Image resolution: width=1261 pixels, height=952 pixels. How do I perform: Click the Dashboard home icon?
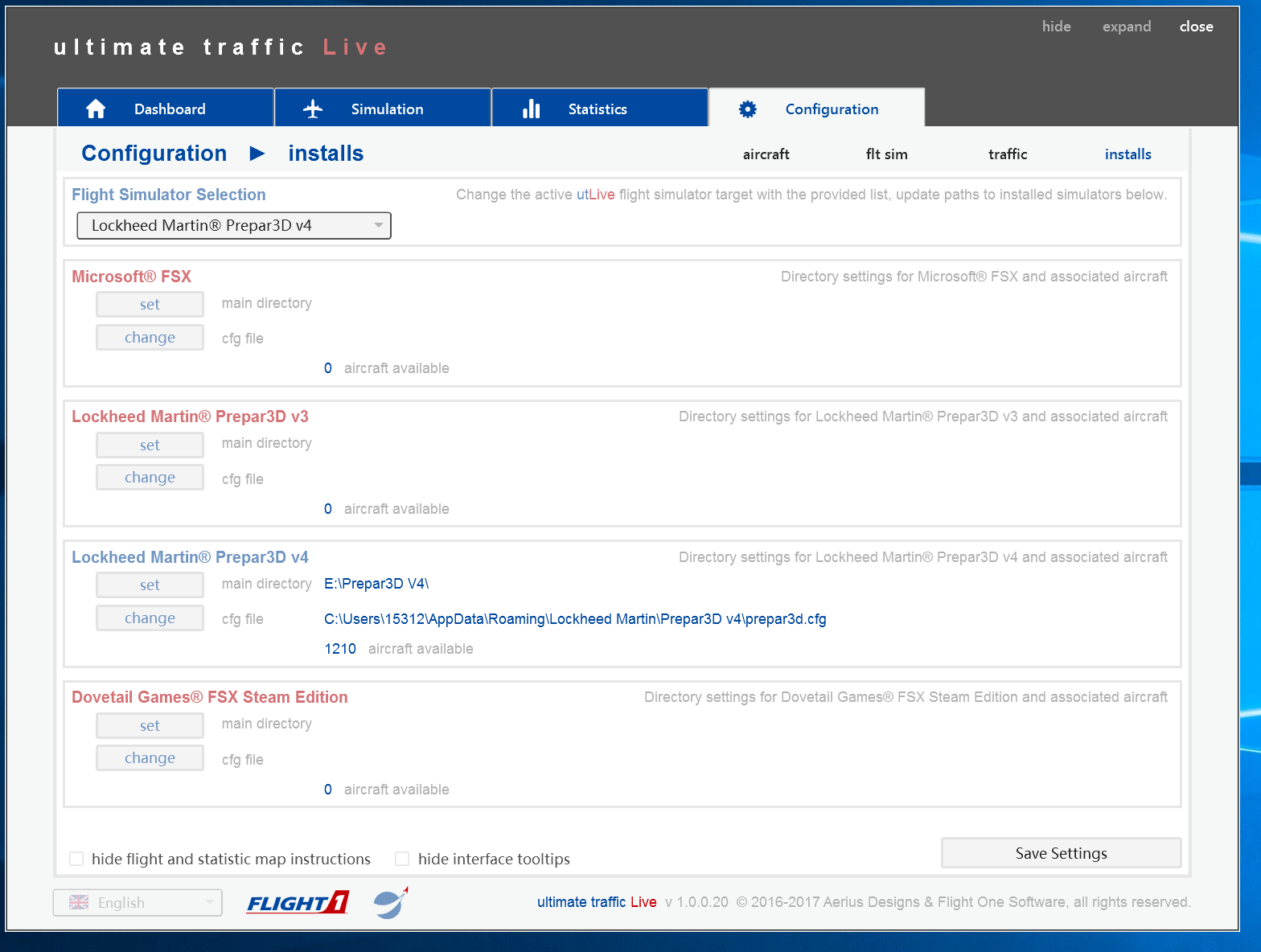coord(96,109)
